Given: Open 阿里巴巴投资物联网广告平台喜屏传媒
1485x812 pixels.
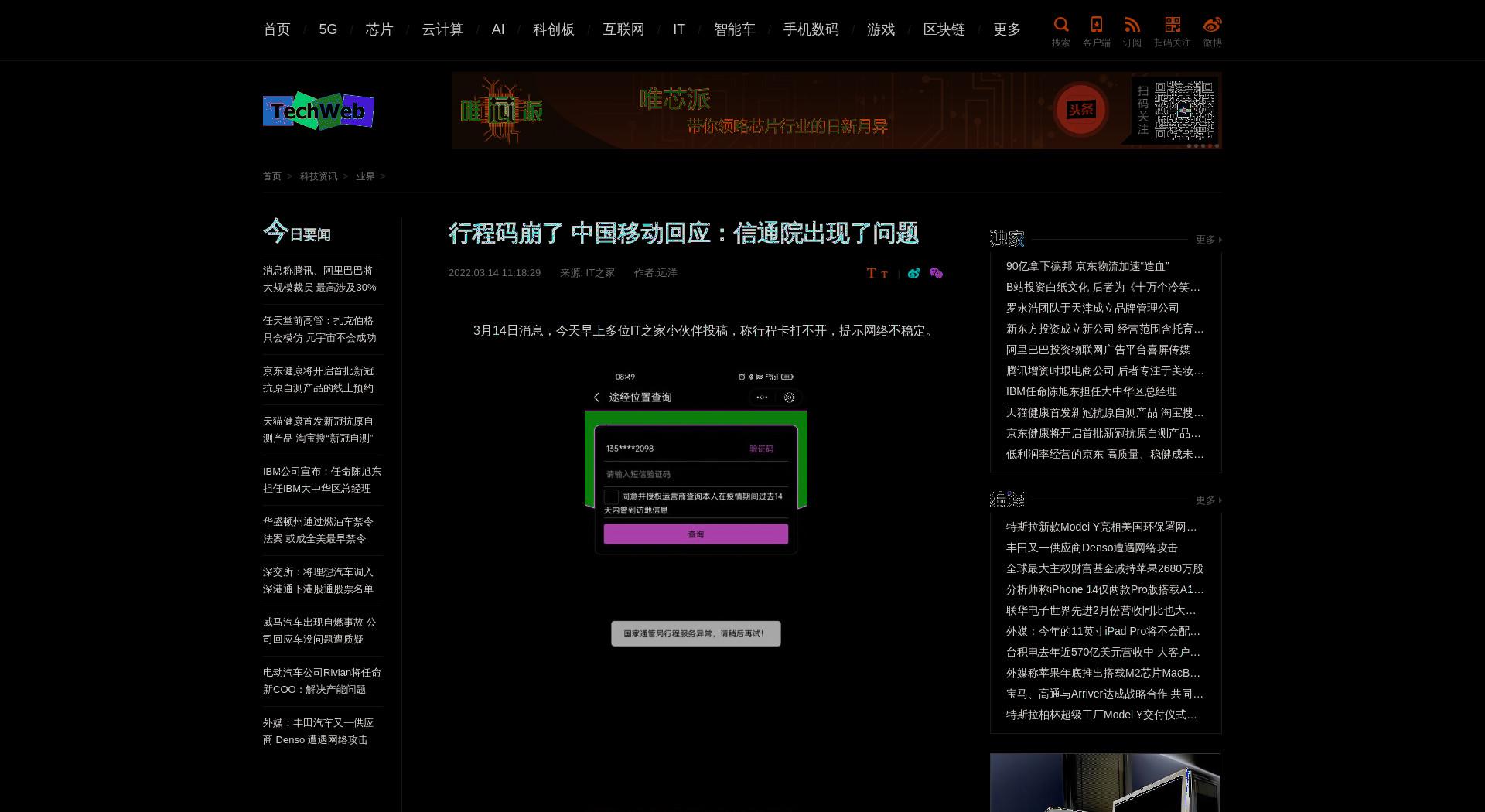Looking at the screenshot, I should click(x=1098, y=350).
